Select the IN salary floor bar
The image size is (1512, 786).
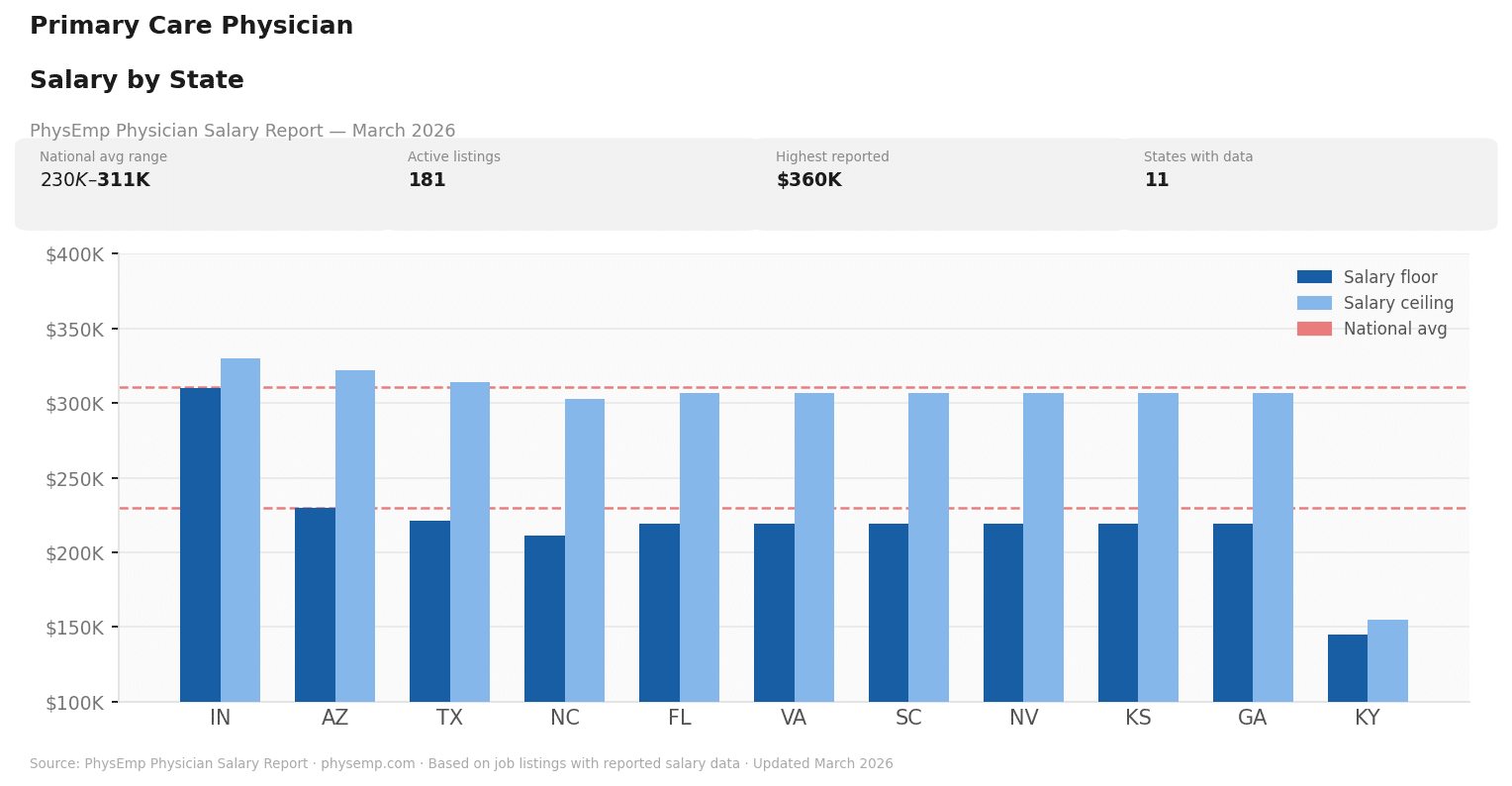click(200, 544)
